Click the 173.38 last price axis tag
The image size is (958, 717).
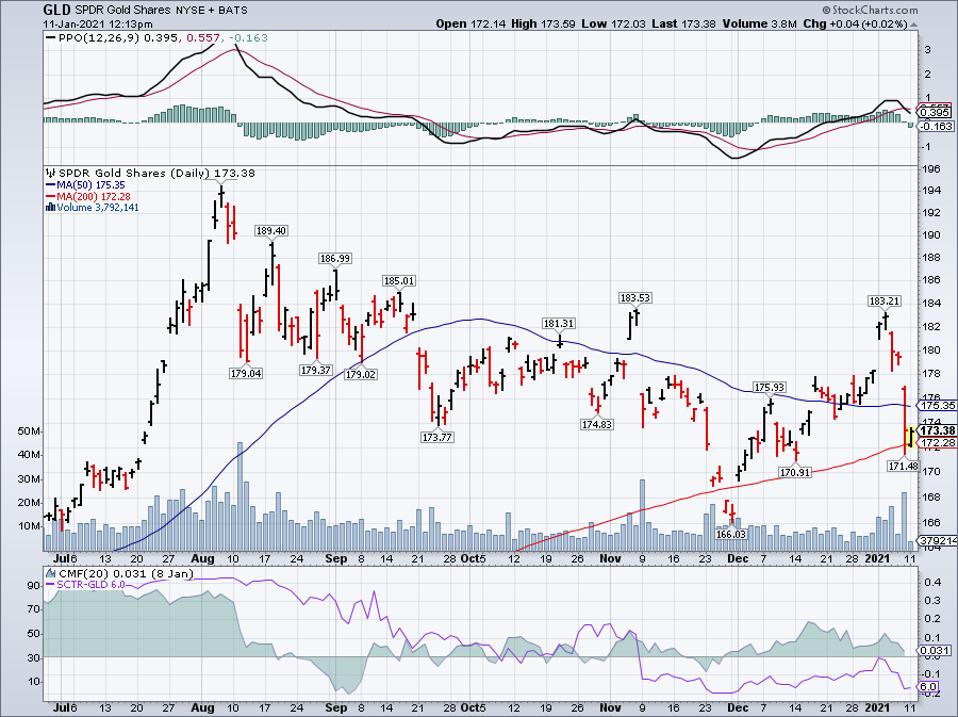coord(938,431)
